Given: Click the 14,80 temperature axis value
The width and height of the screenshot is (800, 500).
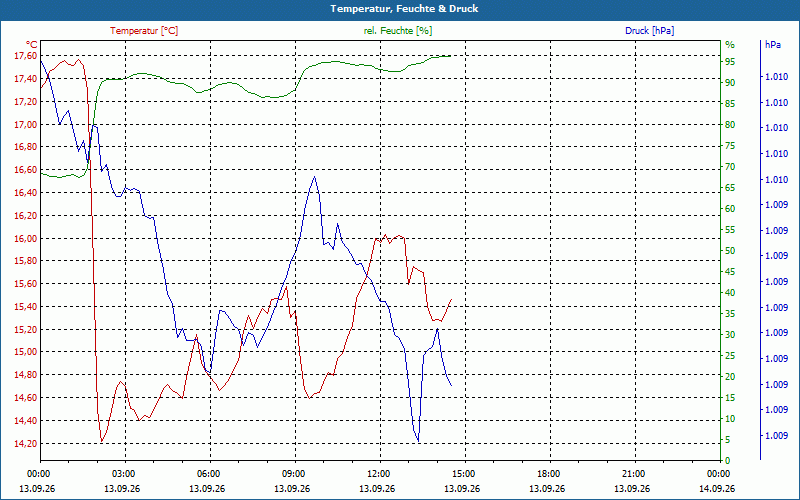Looking at the screenshot, I should click(x=25, y=375).
